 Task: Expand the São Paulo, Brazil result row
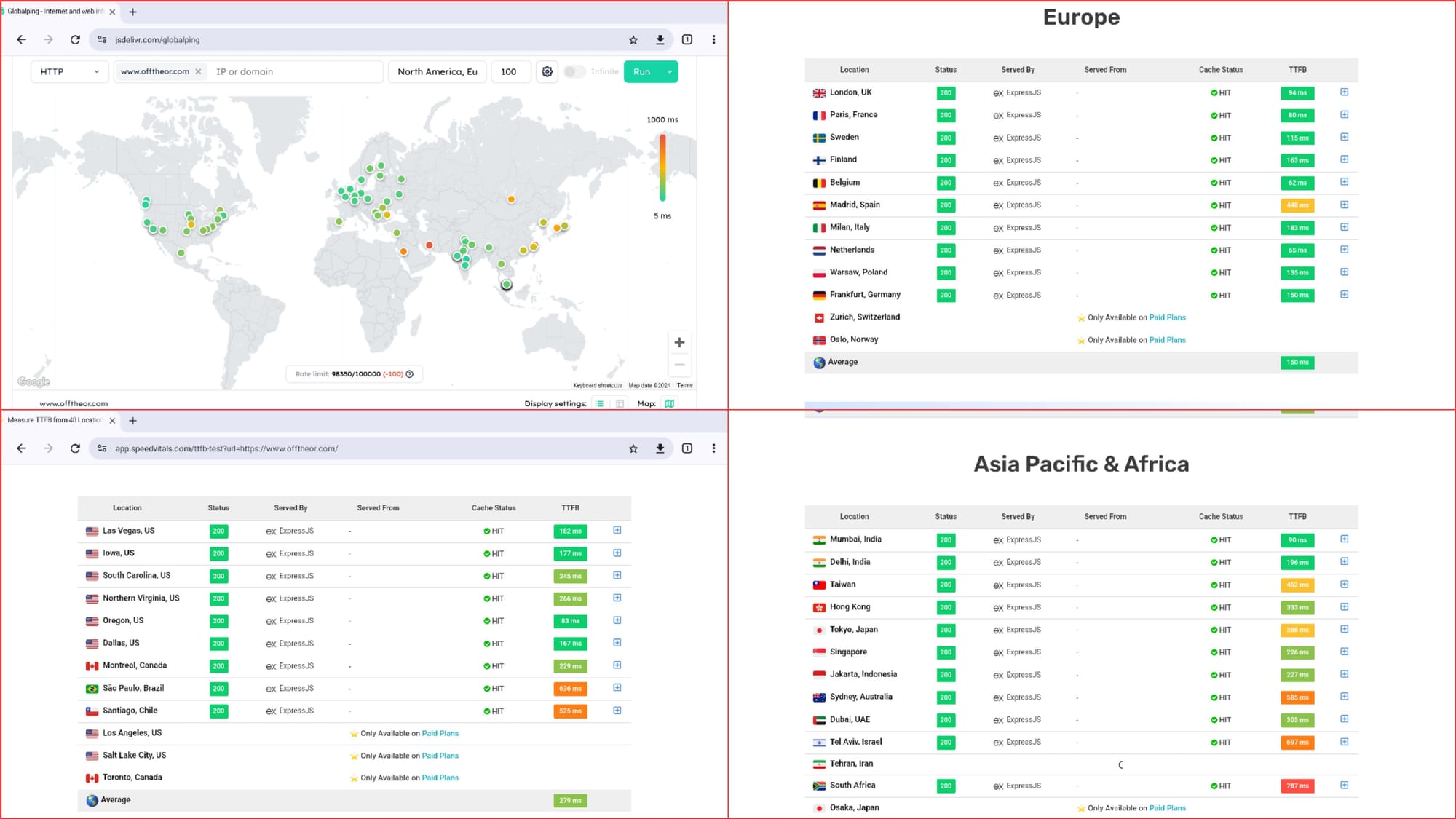point(617,687)
